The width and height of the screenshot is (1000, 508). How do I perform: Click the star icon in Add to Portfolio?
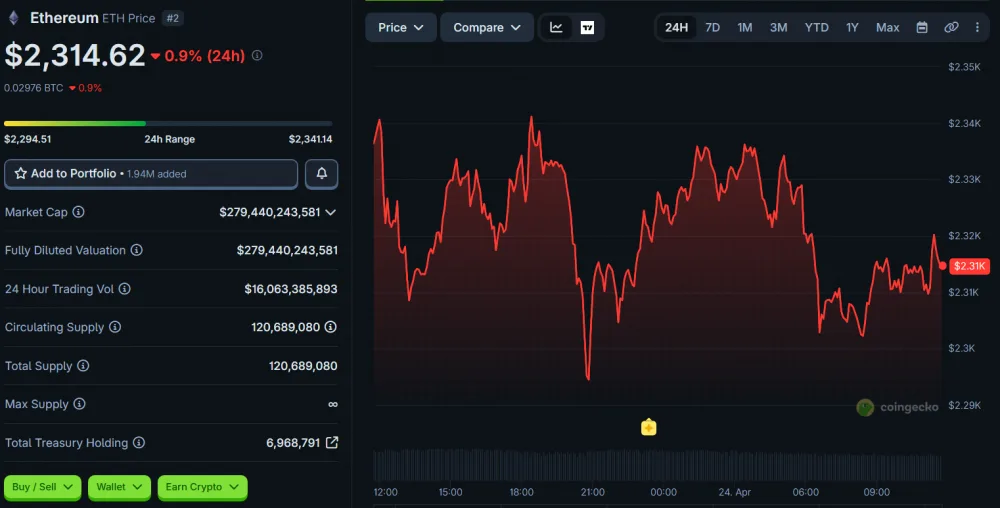[20, 173]
